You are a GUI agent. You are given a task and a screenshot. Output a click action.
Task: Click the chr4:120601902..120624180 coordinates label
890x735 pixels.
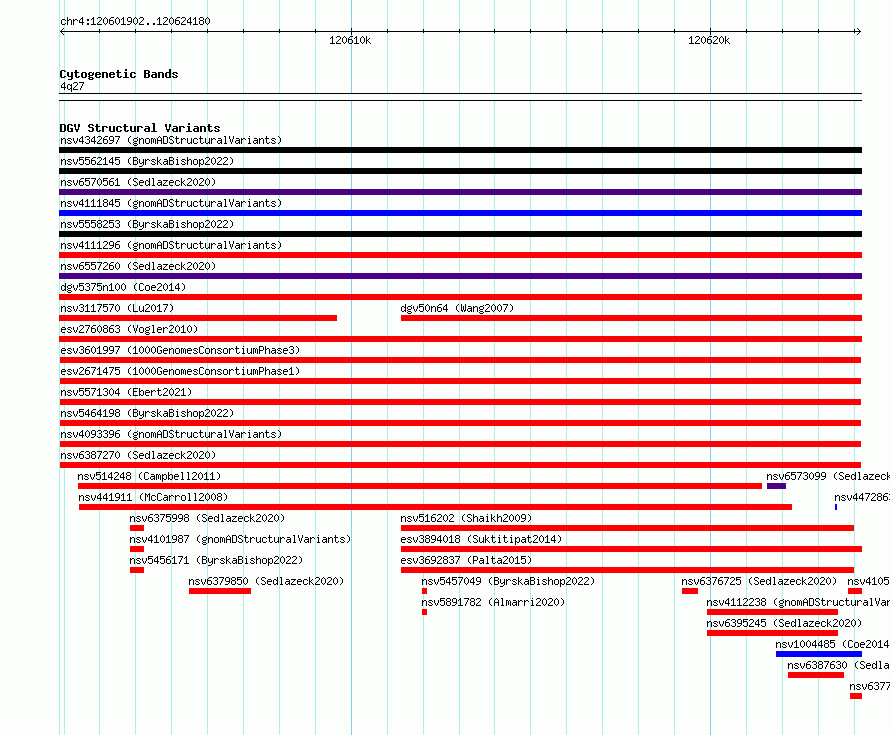tap(135, 21)
